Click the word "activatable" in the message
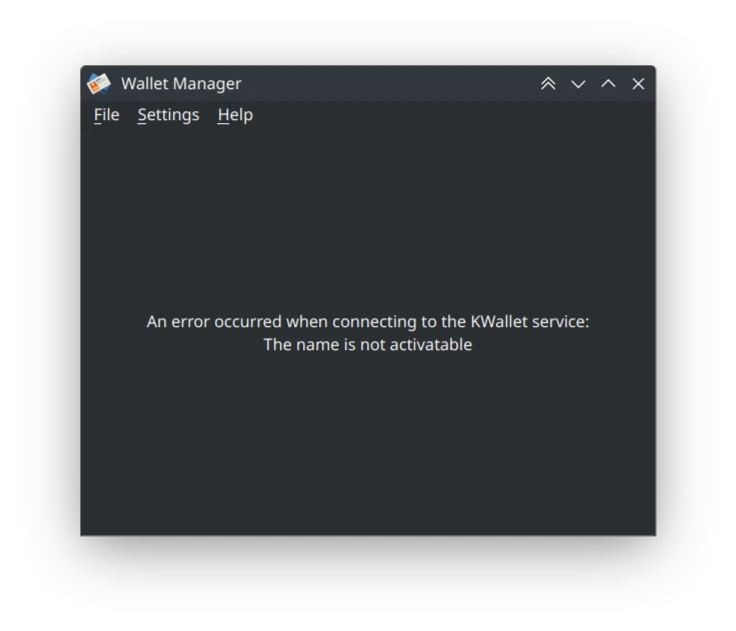The width and height of the screenshot is (736, 631). [x=430, y=345]
